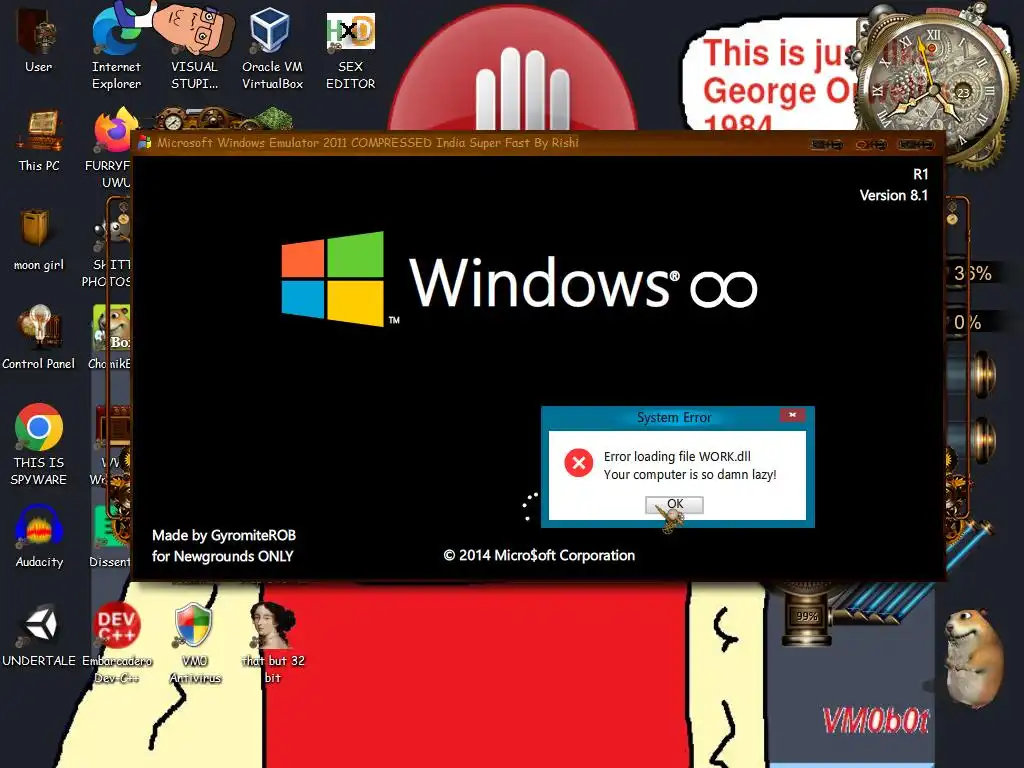
Task: Click '© 2014 Micro$oft Corporation' text
Action: [x=539, y=555]
